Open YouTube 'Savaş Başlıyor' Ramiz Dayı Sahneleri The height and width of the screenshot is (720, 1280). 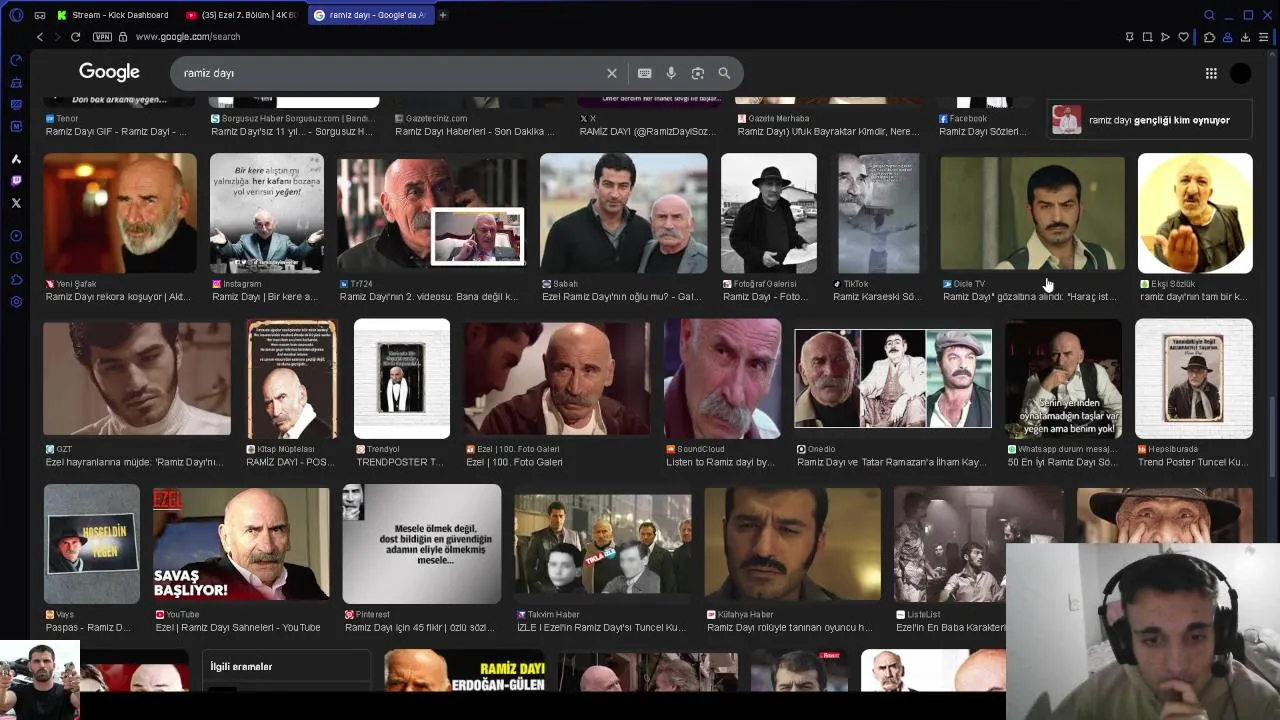point(241,543)
